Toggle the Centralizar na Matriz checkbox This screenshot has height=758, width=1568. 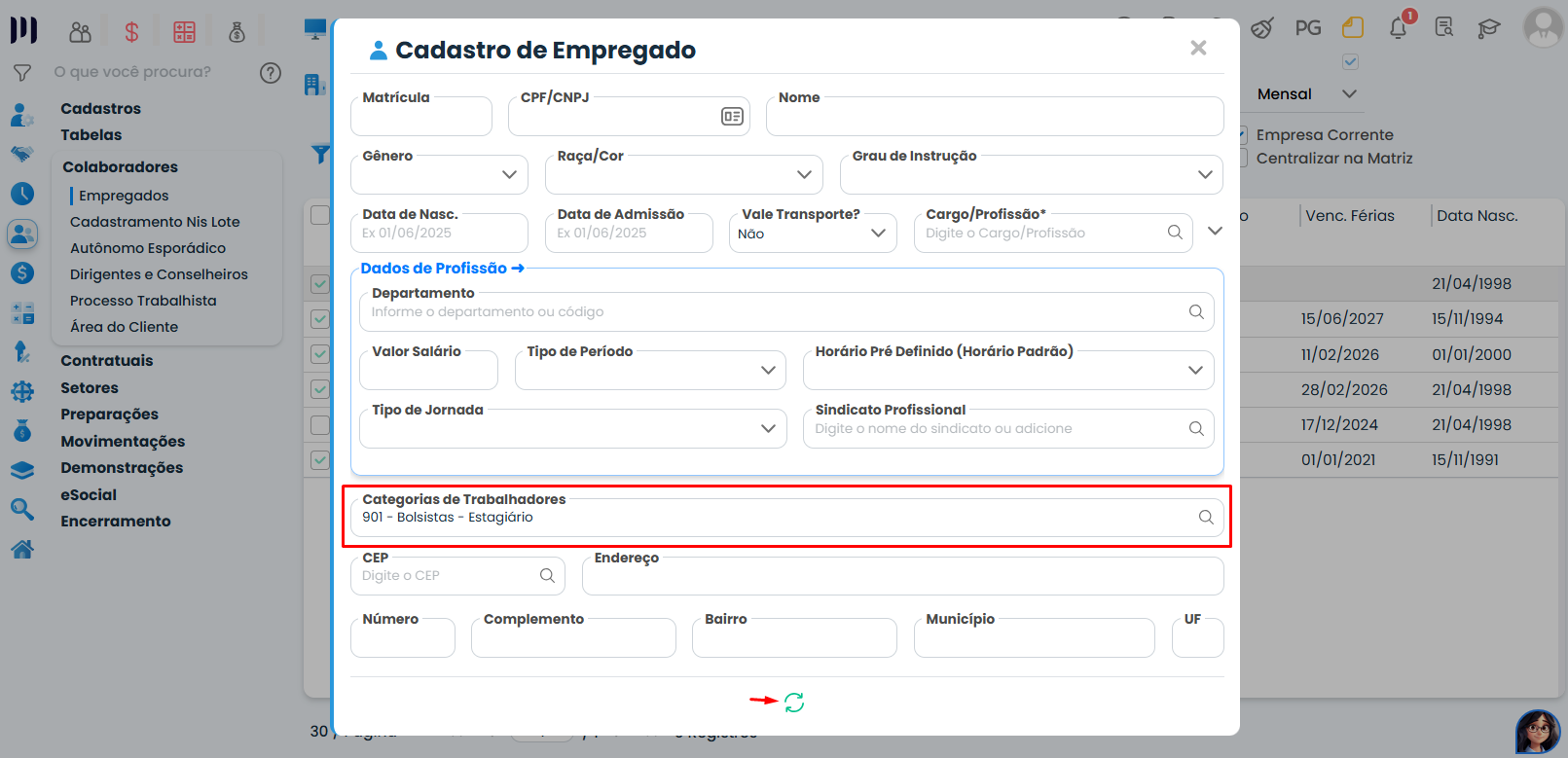point(1243,158)
